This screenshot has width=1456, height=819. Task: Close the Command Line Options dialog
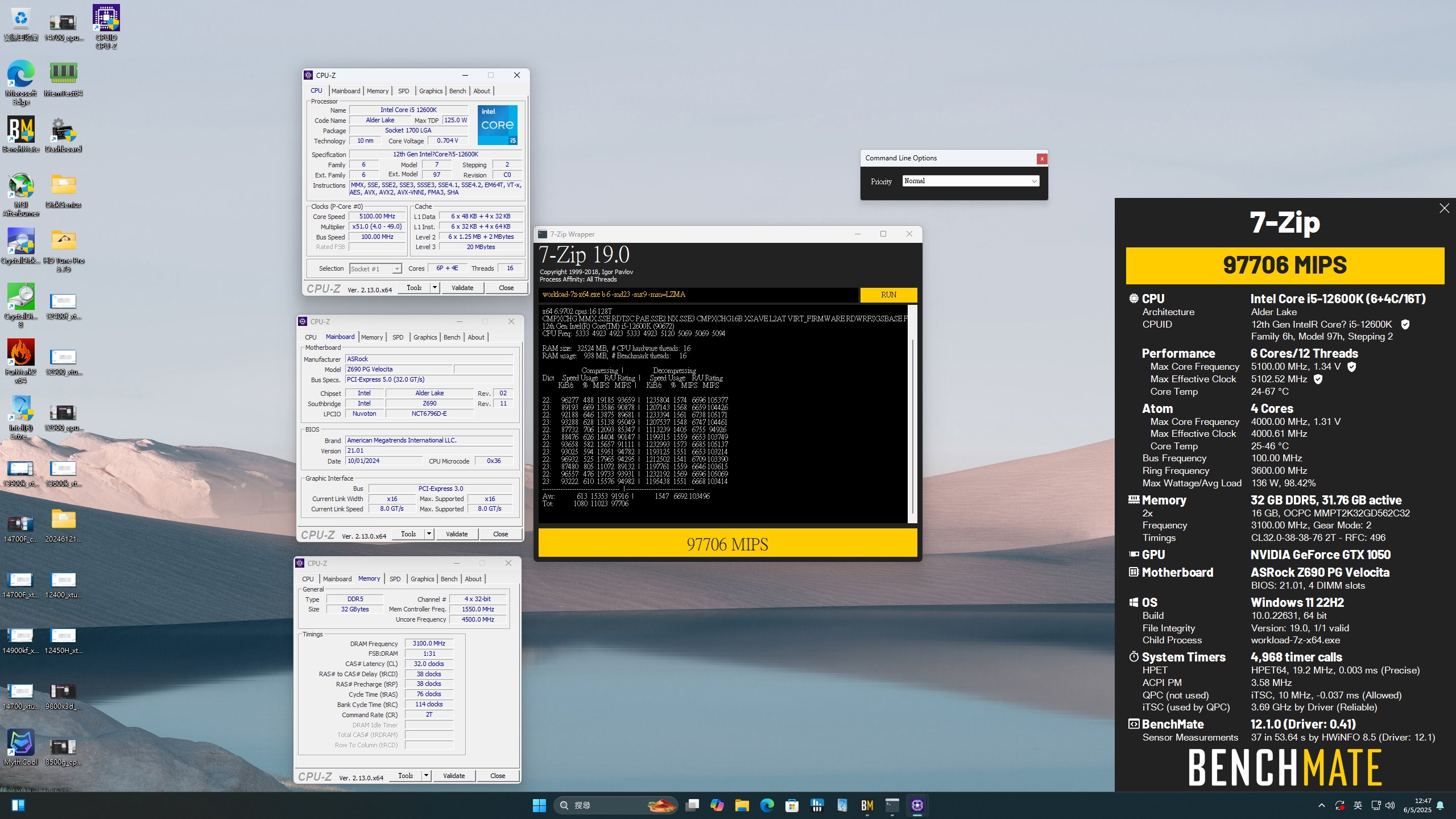pos(1042,159)
